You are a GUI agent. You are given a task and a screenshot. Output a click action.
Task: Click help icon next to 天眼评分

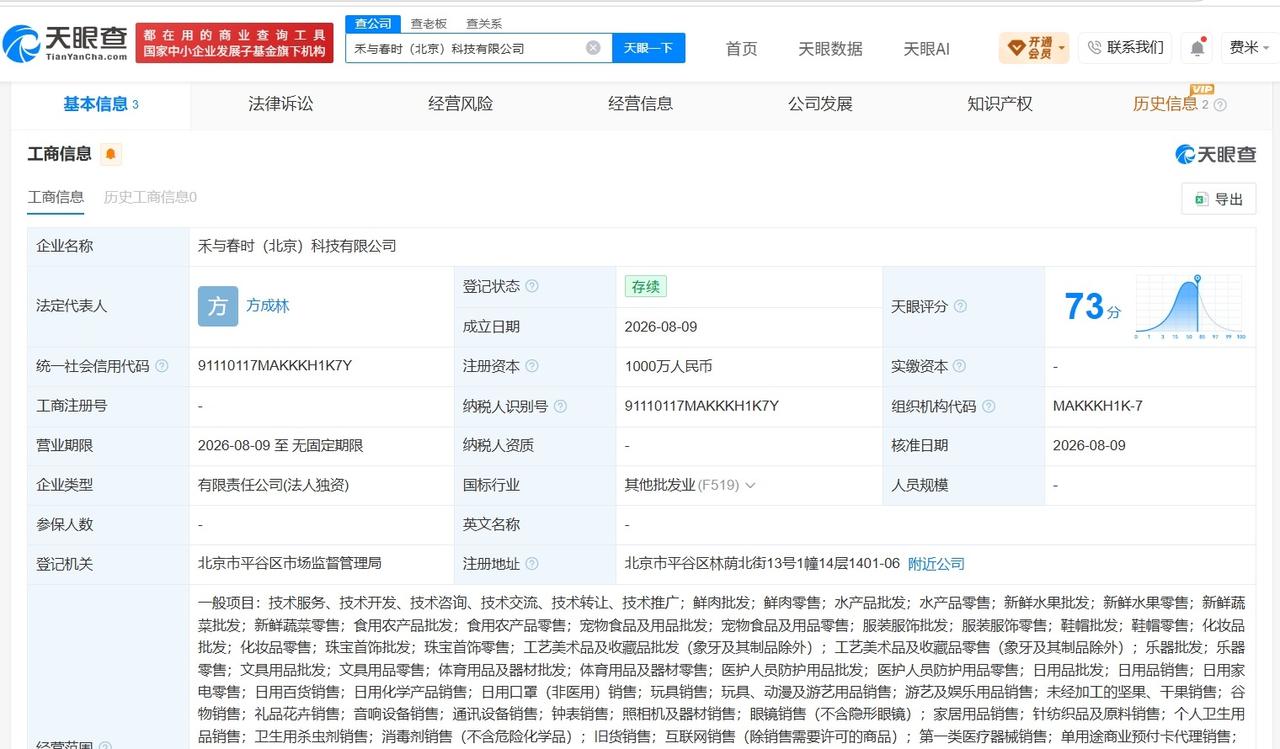coord(960,306)
